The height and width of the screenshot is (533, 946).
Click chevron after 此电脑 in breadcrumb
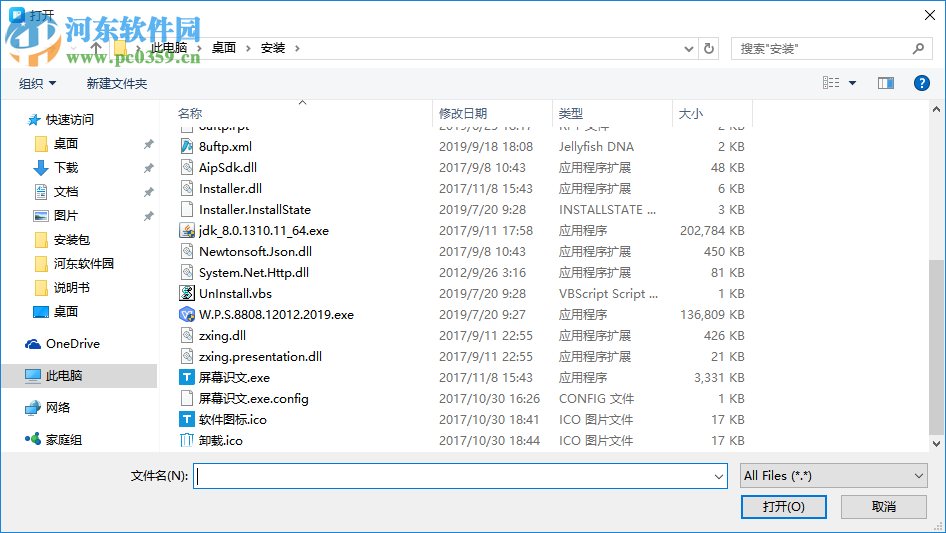[x=199, y=48]
